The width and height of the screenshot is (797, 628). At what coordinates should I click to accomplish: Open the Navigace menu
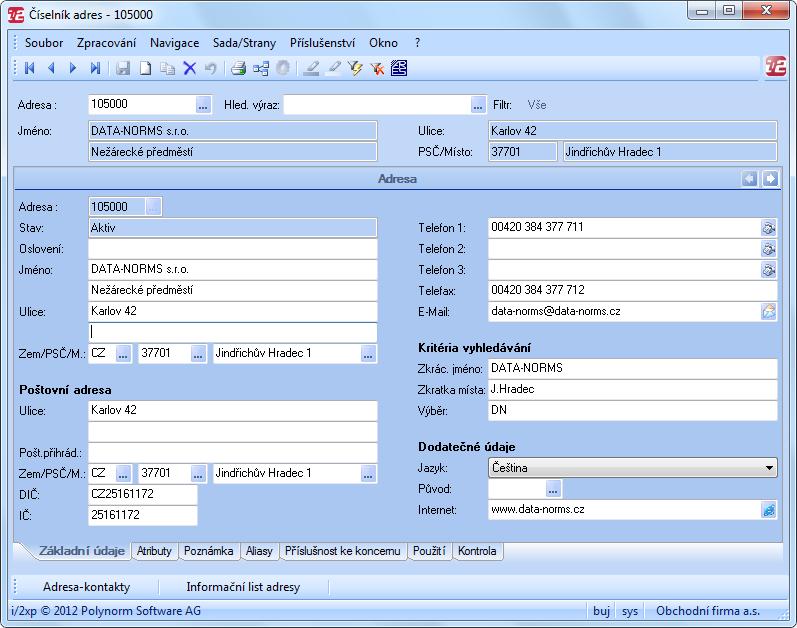coord(174,43)
